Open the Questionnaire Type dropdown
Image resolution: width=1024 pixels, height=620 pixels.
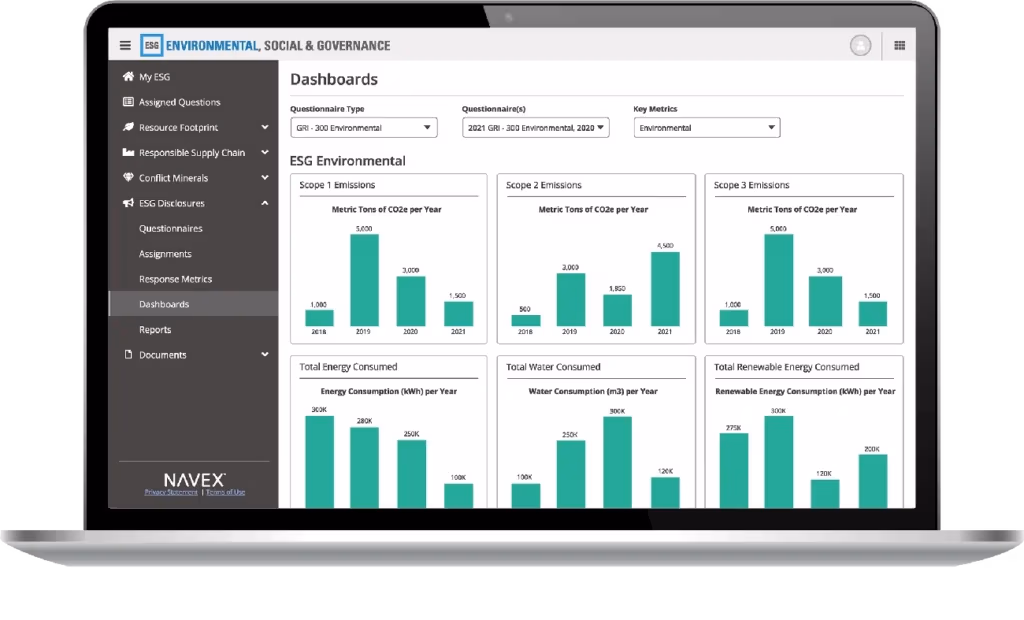click(364, 127)
